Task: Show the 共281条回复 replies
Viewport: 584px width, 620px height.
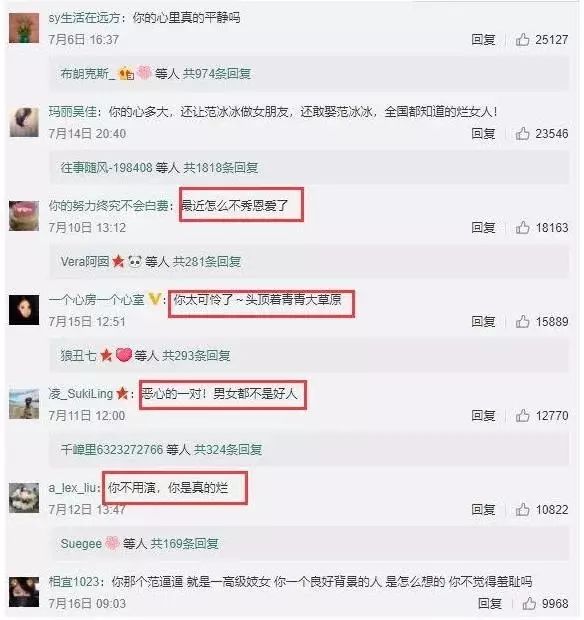Action: click(x=207, y=261)
